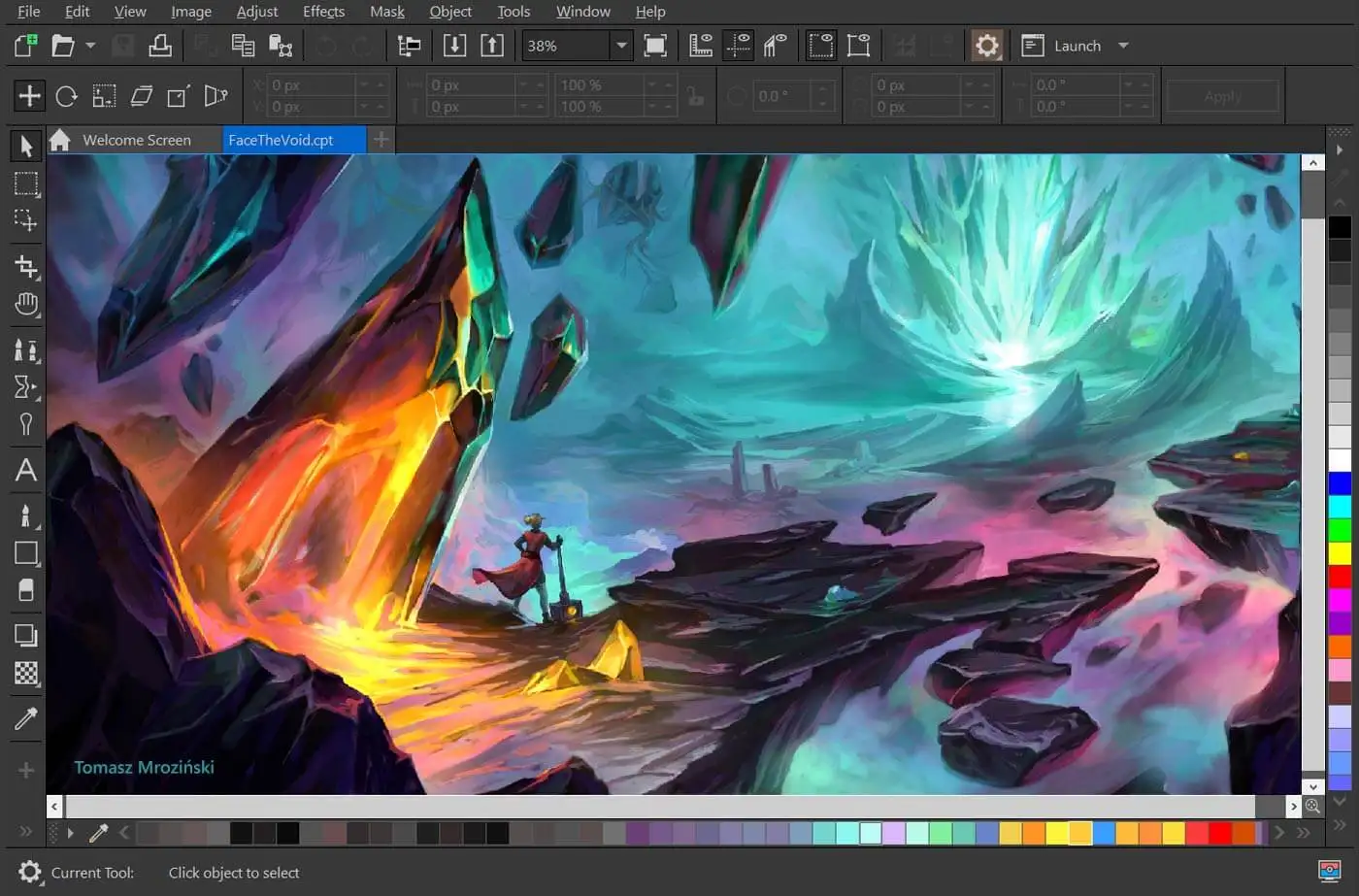Expand the Launch application dropdown

(1123, 46)
